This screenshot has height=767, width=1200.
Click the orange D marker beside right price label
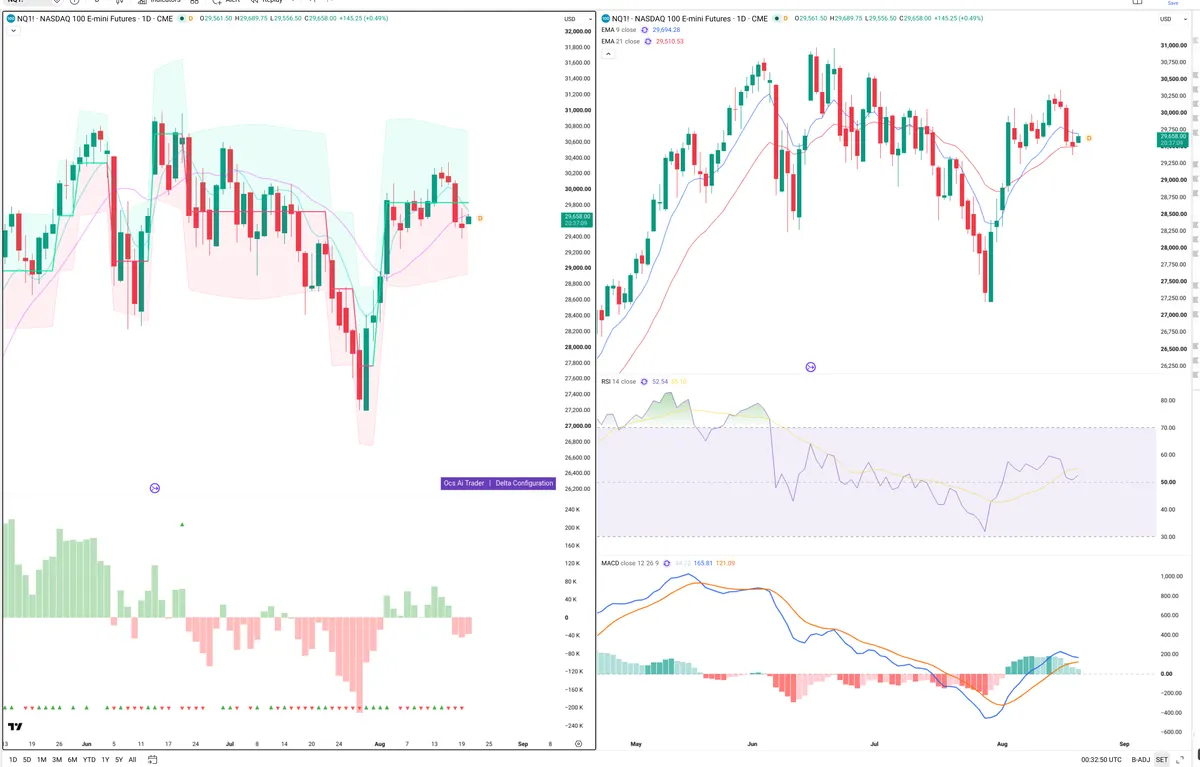coord(1088,138)
